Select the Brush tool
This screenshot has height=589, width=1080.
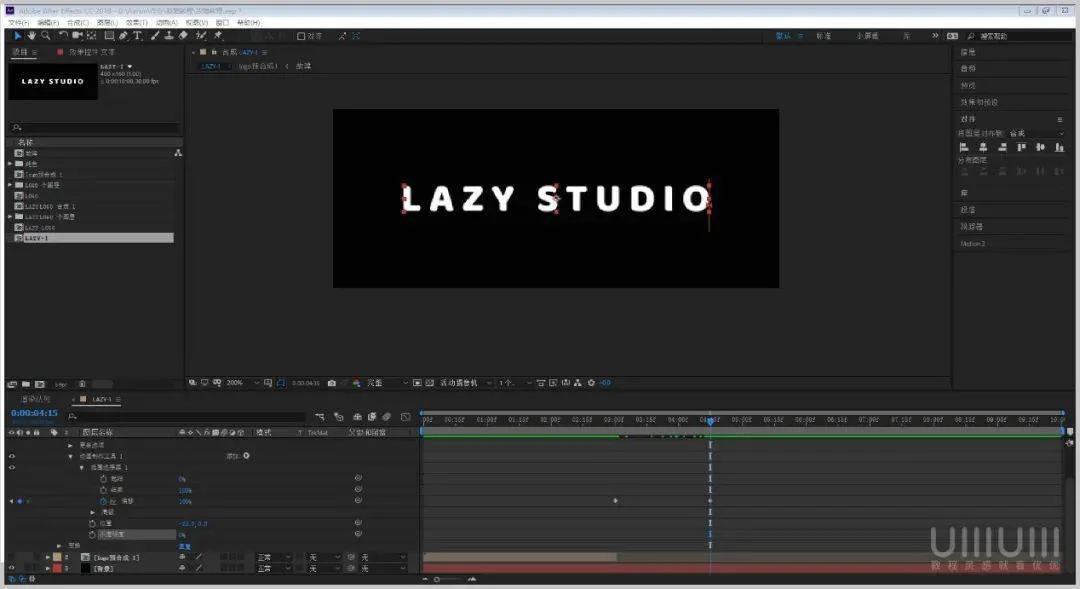pyautogui.click(x=155, y=36)
